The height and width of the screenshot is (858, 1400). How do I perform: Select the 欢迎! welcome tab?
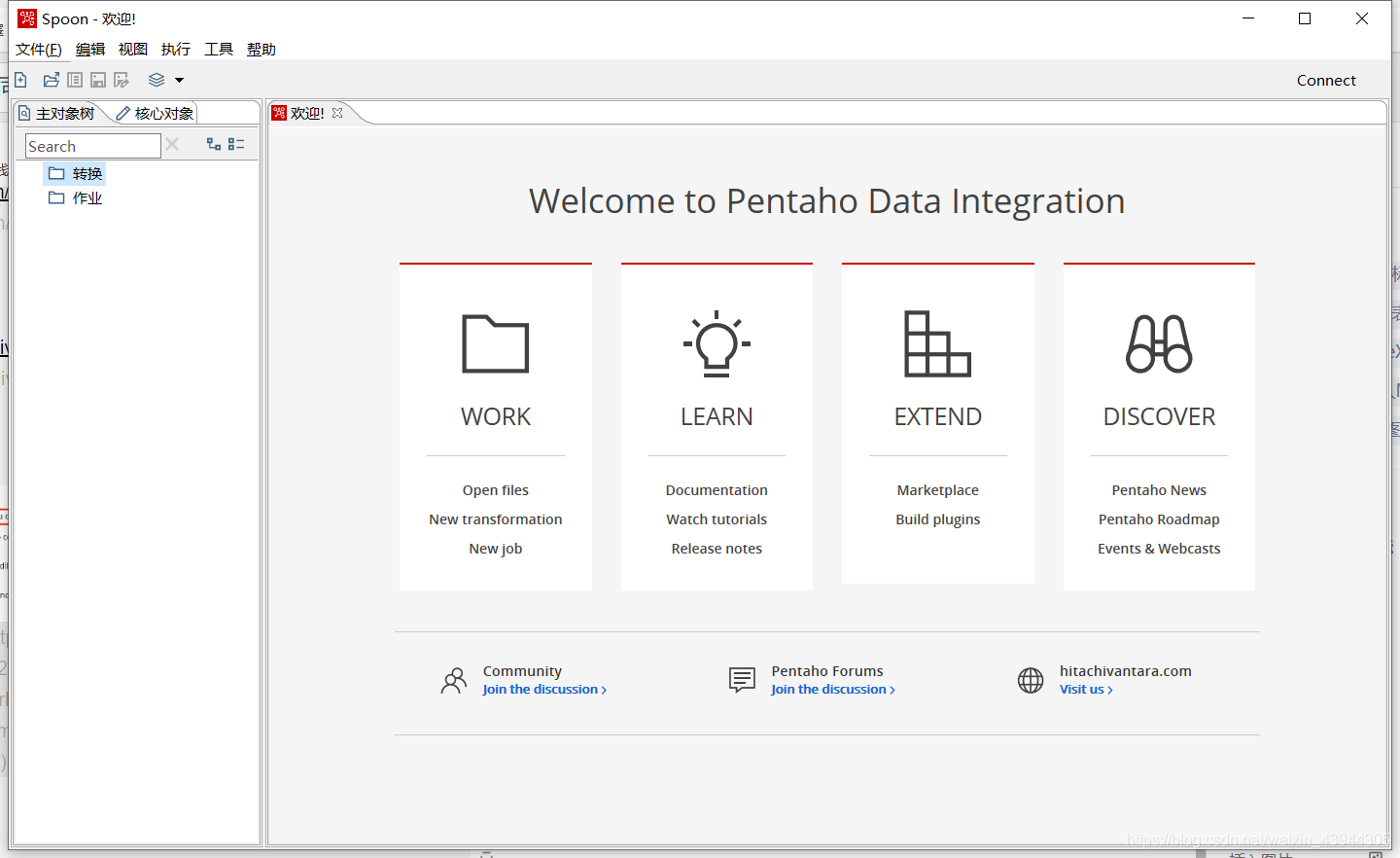[307, 113]
